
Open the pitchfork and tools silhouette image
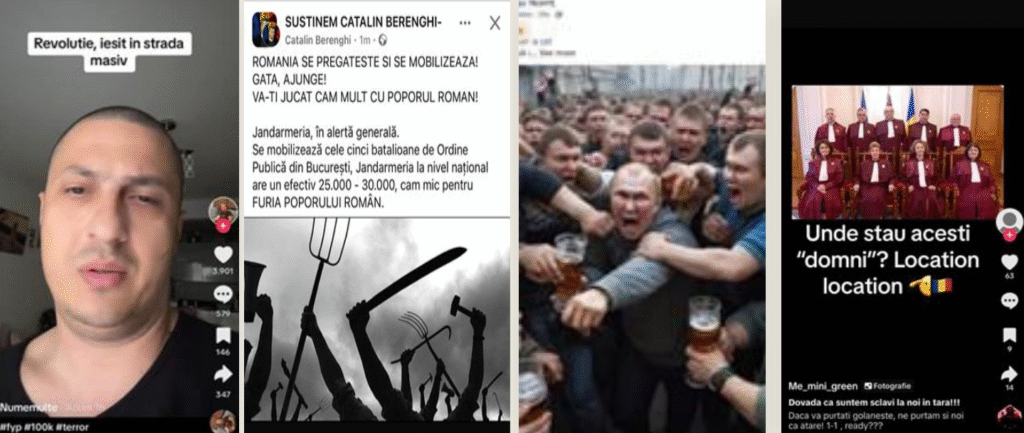click(377, 319)
